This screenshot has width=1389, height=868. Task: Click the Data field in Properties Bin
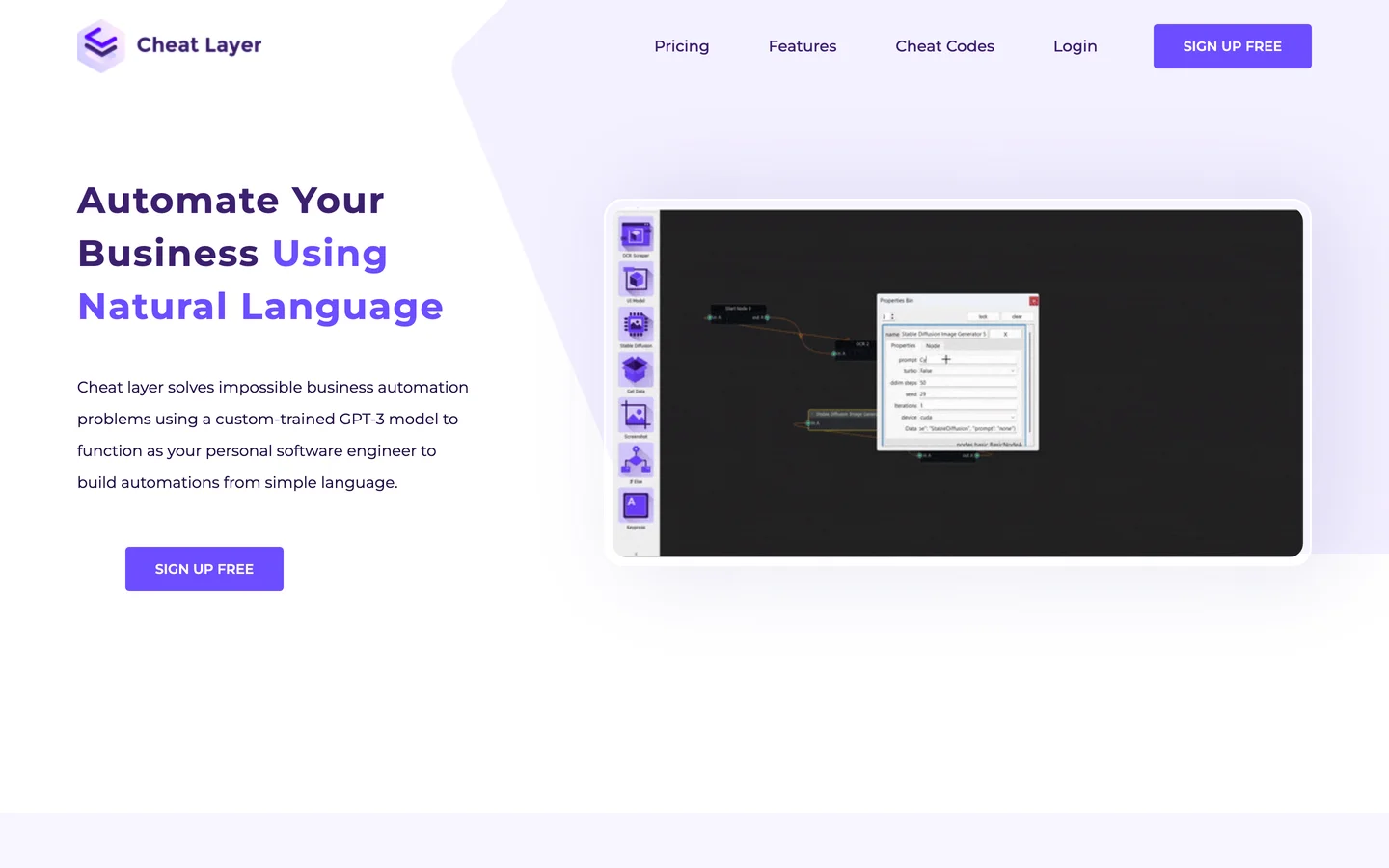967,429
